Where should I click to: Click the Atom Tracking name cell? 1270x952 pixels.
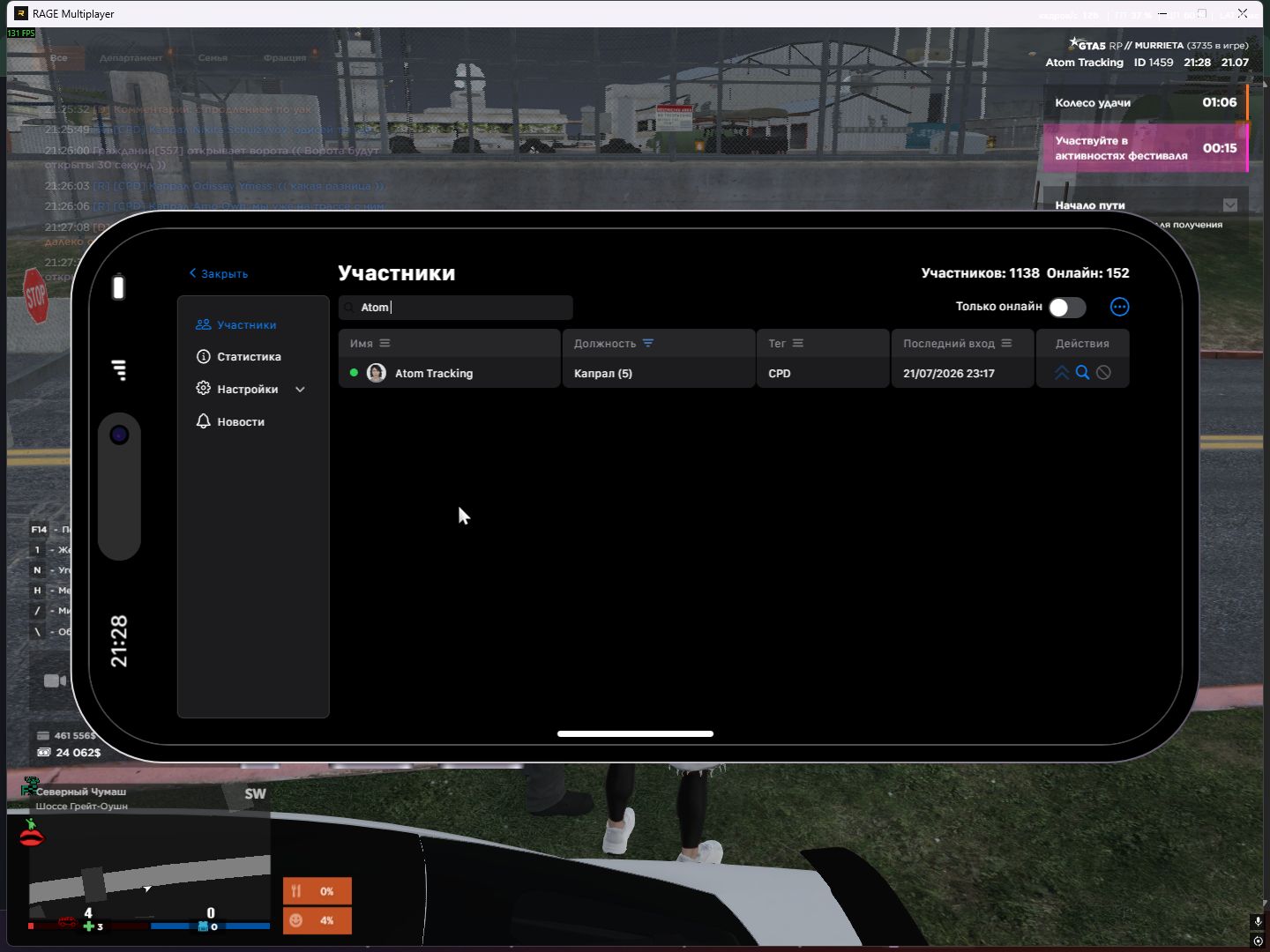(x=450, y=373)
